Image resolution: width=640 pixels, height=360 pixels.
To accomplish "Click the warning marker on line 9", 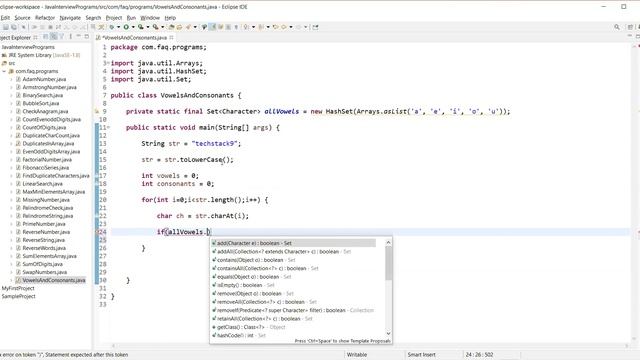I will tap(97, 111).
